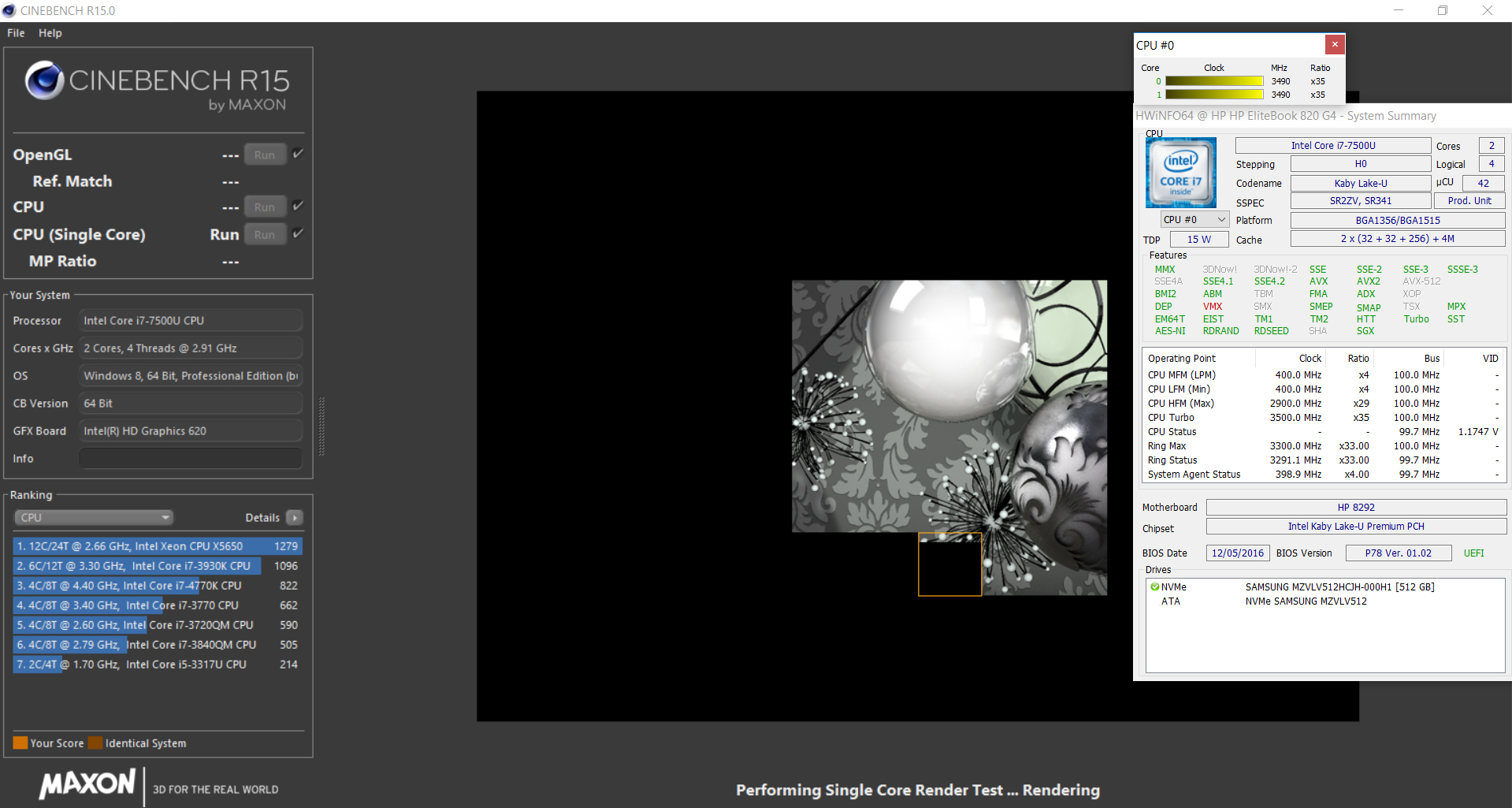
Task: Open the CPU ranking dropdown
Action: (x=94, y=518)
